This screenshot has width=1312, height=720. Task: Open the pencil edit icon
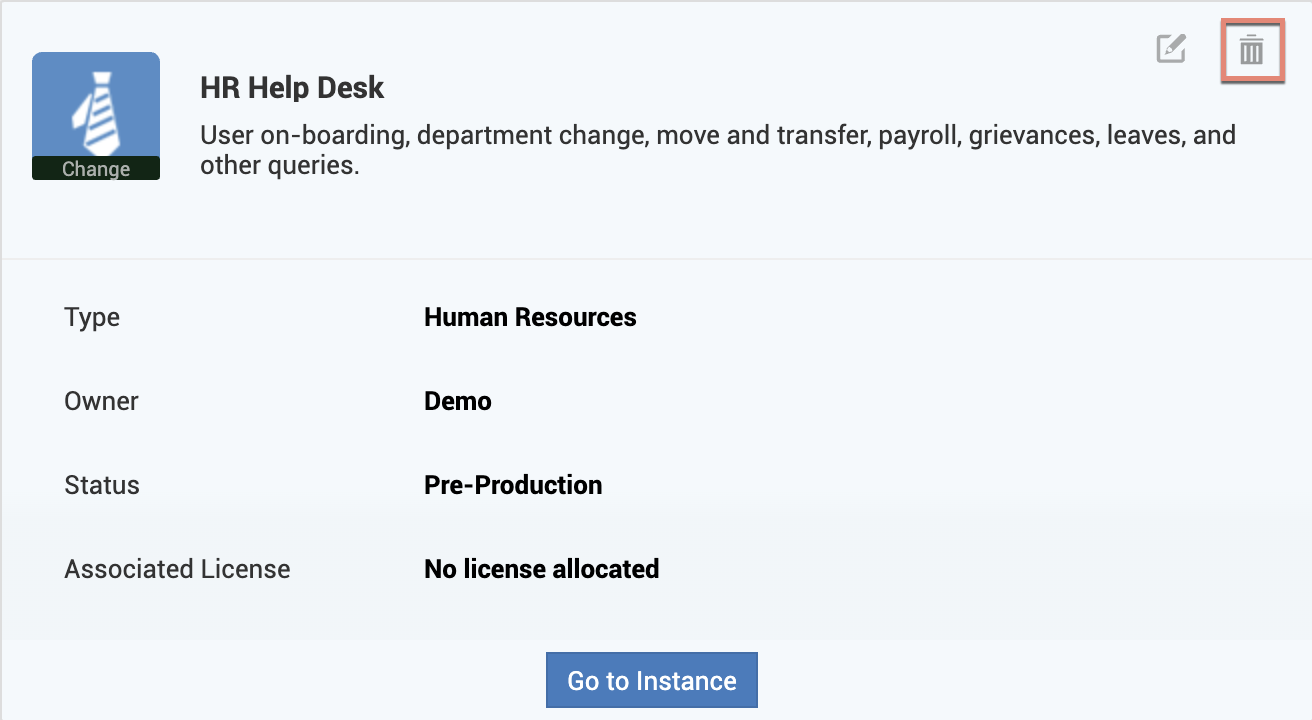pyautogui.click(x=1171, y=49)
